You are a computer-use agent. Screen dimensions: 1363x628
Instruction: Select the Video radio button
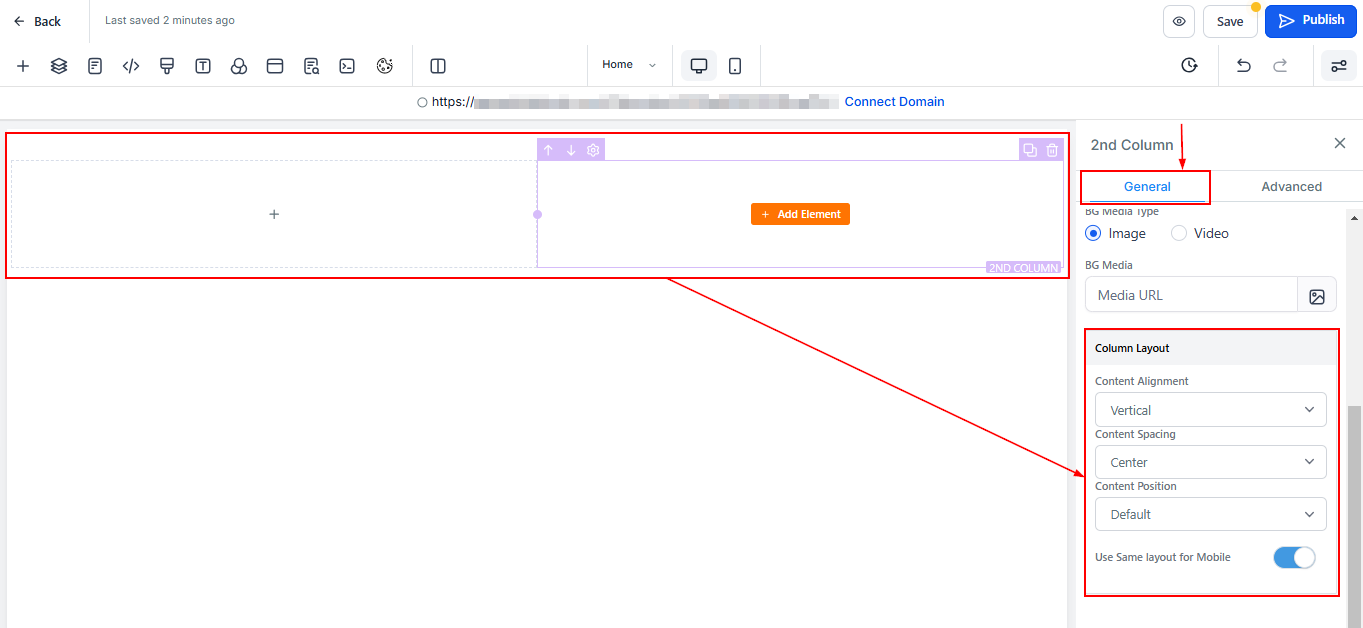pyautogui.click(x=1179, y=233)
